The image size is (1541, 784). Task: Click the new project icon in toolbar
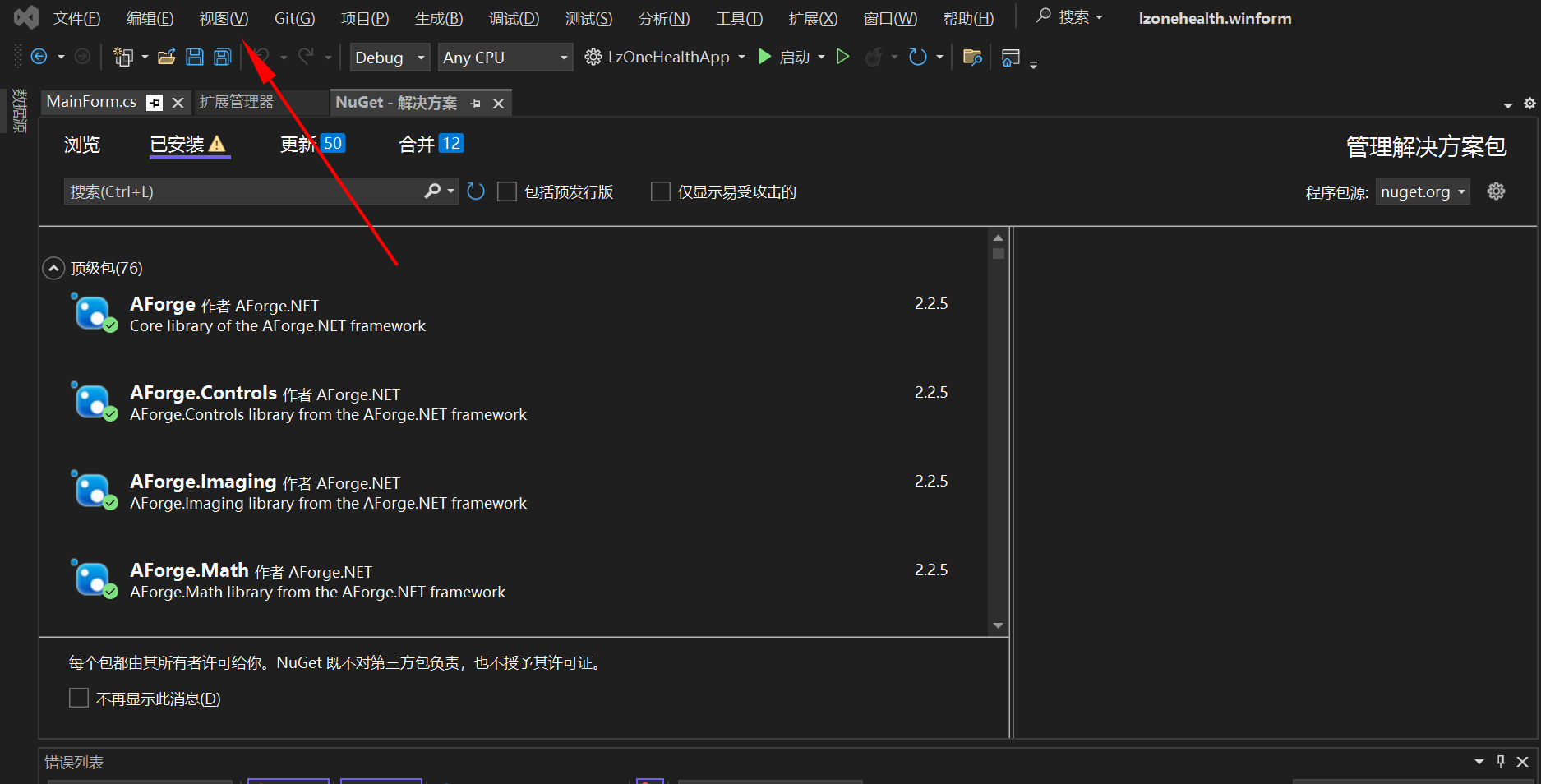(123, 57)
